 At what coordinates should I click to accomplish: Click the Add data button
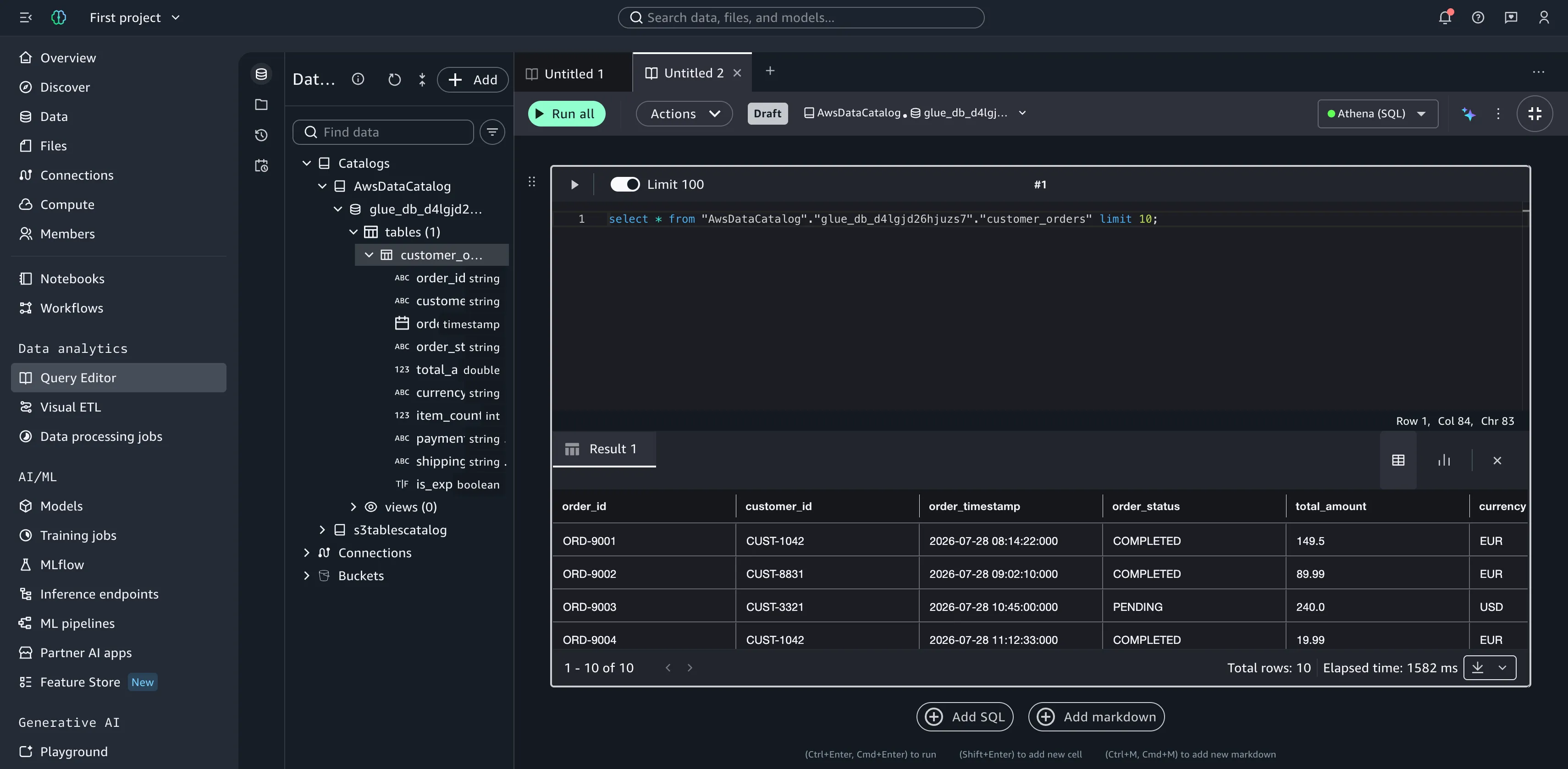tap(472, 80)
